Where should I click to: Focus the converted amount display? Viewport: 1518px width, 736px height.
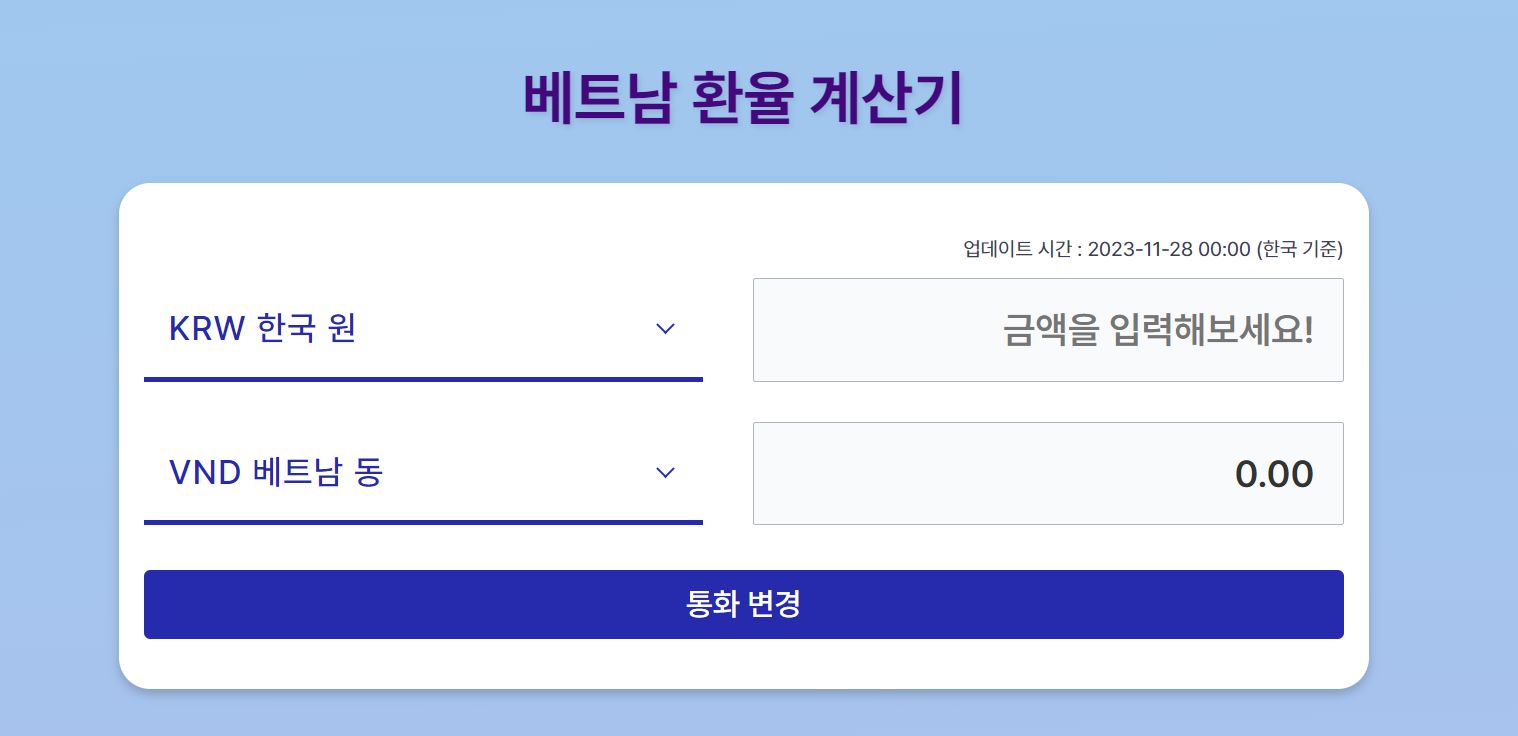pyautogui.click(x=1048, y=473)
